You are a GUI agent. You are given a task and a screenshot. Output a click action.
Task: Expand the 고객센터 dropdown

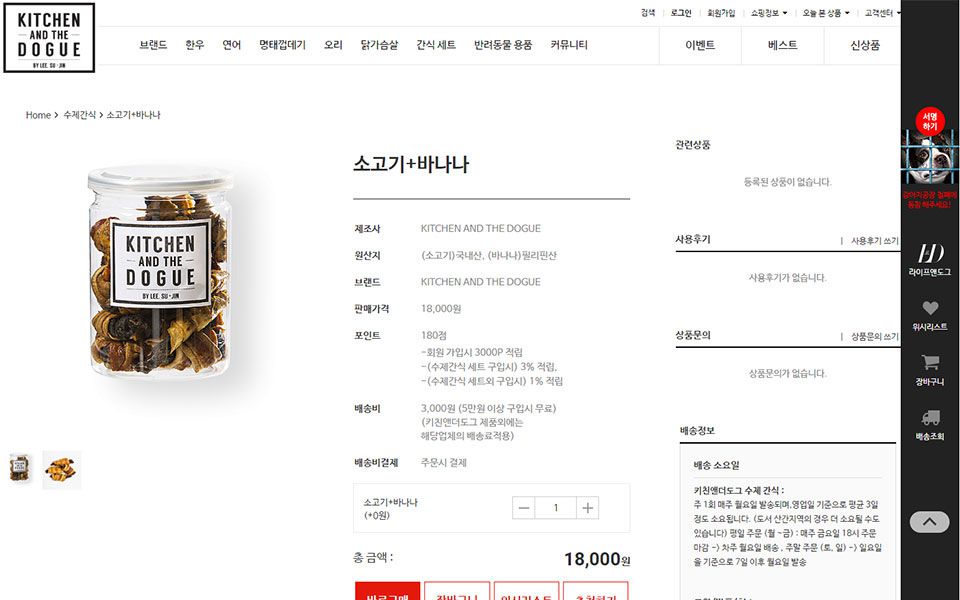coord(882,13)
